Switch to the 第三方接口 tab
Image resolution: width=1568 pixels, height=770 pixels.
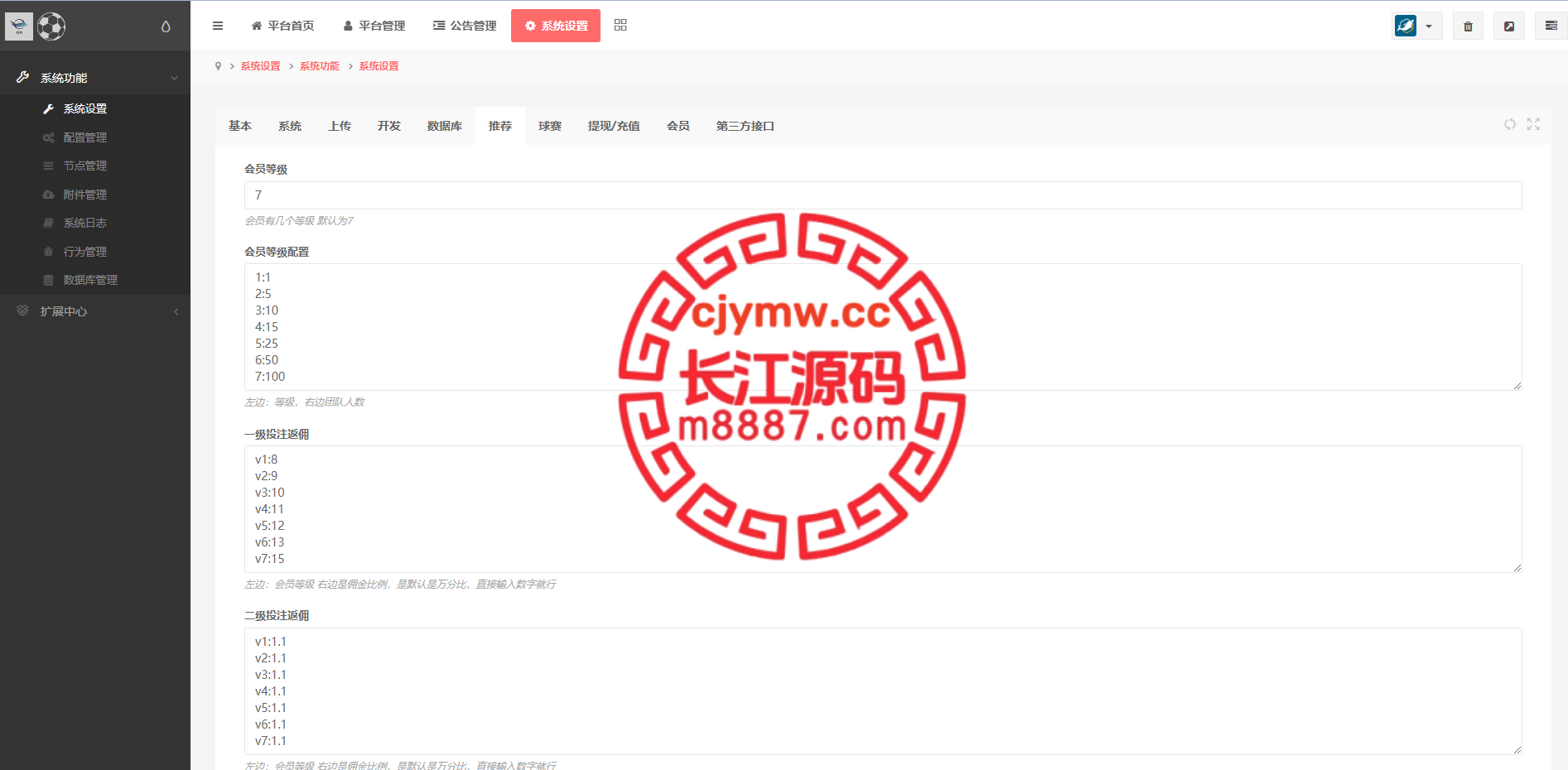(745, 126)
